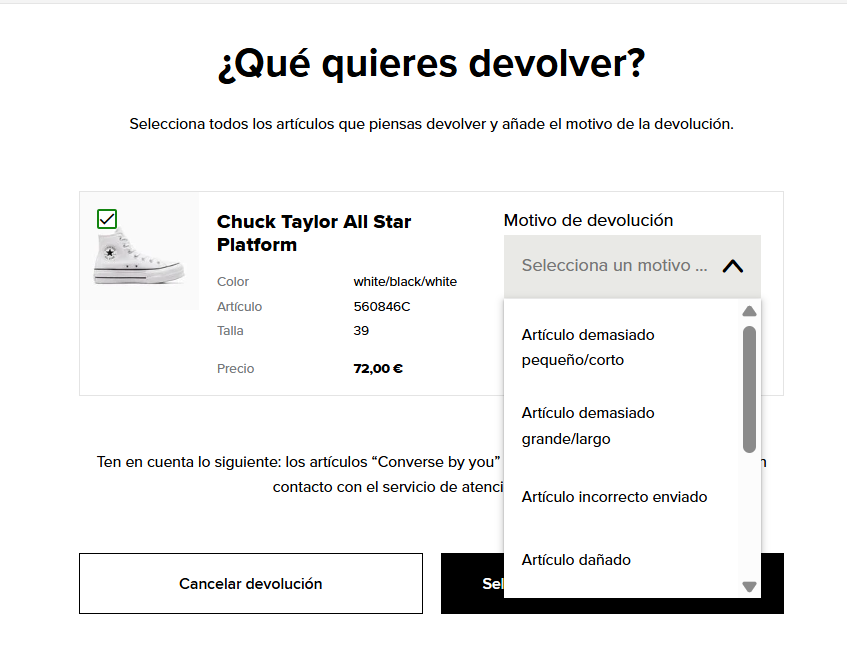
Task: Click the size value '39'
Action: [361, 331]
